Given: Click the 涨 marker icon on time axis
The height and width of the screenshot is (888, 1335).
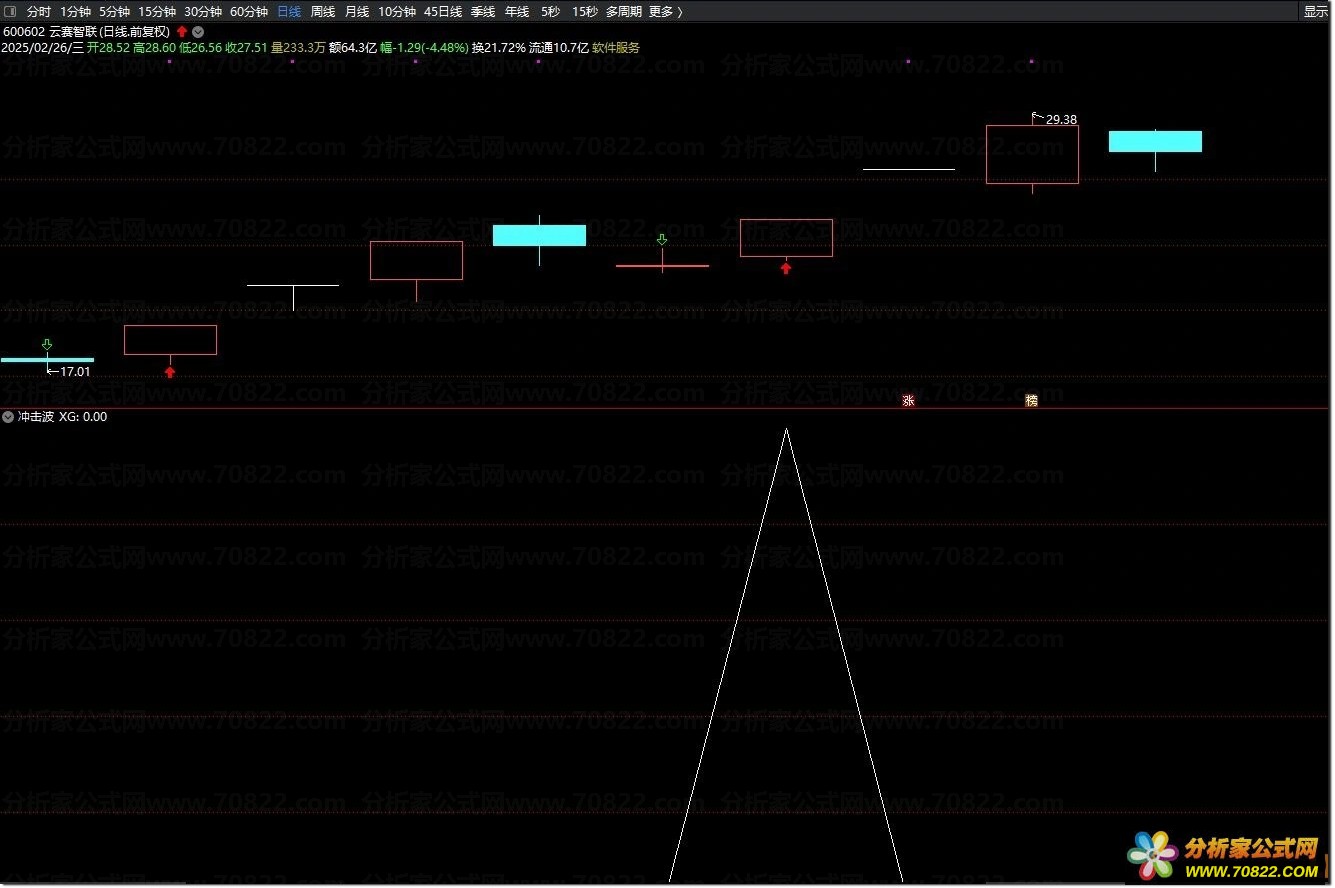Looking at the screenshot, I should (x=909, y=400).
